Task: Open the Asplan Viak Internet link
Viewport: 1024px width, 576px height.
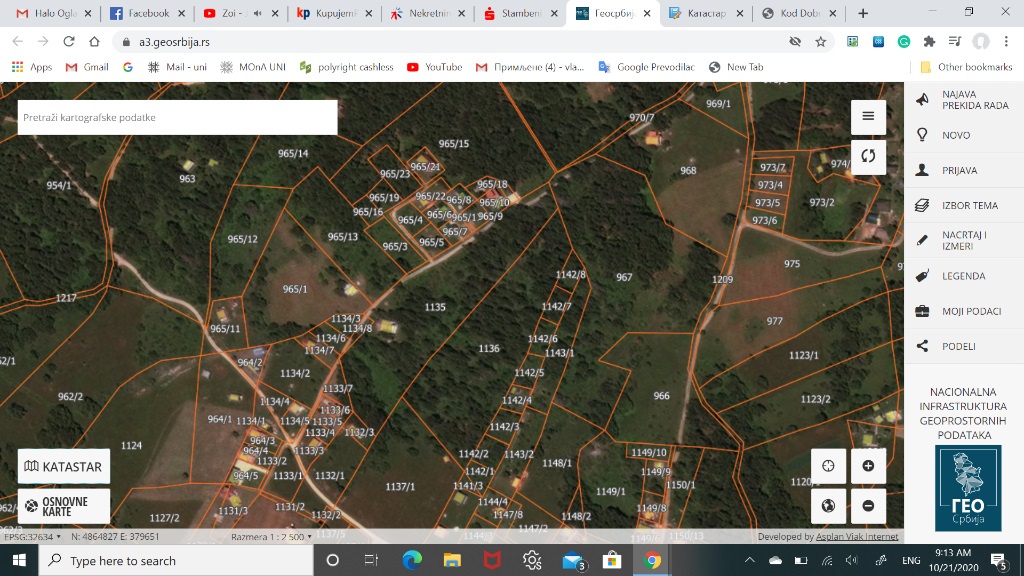Action: pos(855,537)
